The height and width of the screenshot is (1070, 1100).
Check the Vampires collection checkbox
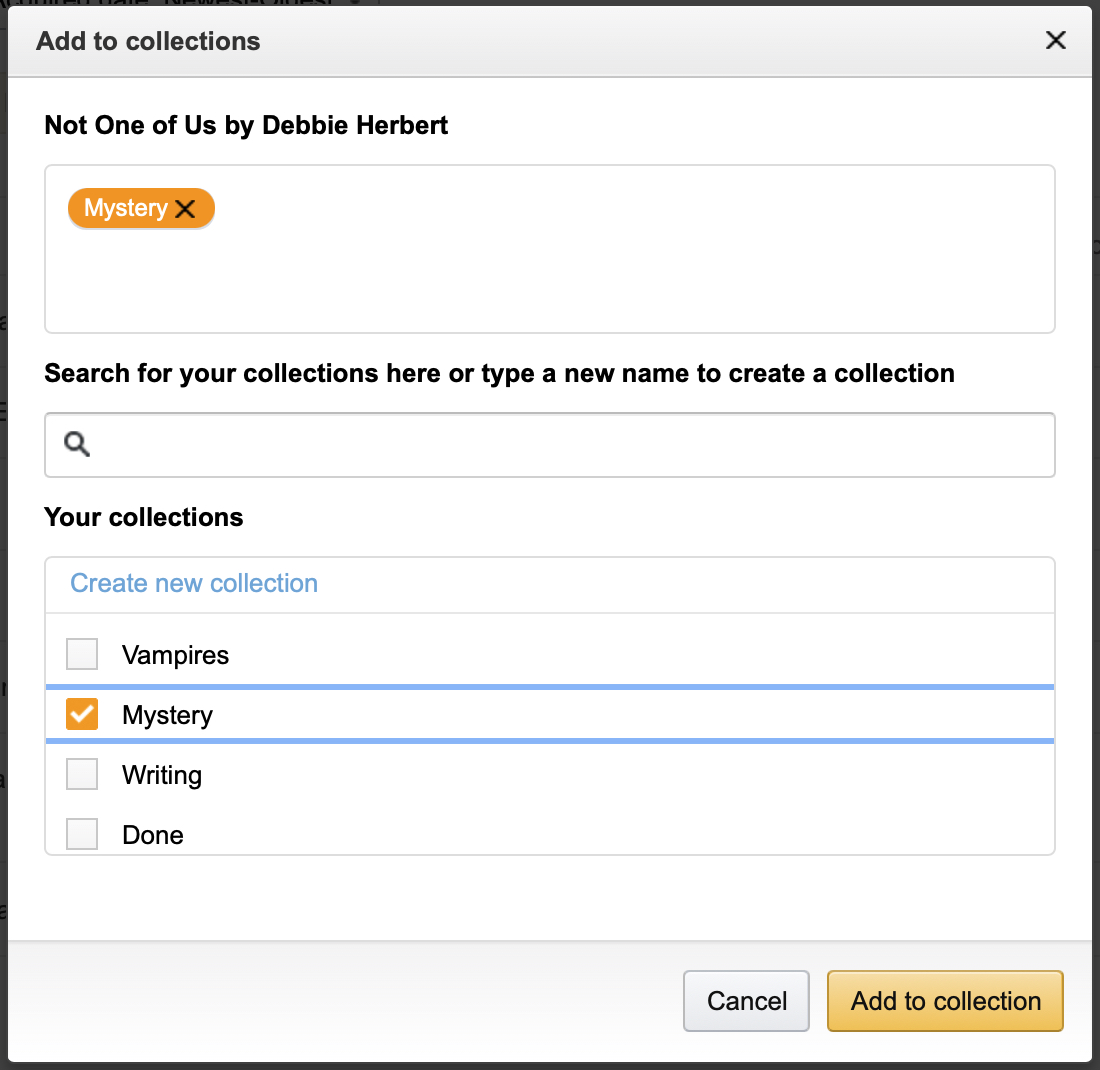click(x=82, y=655)
